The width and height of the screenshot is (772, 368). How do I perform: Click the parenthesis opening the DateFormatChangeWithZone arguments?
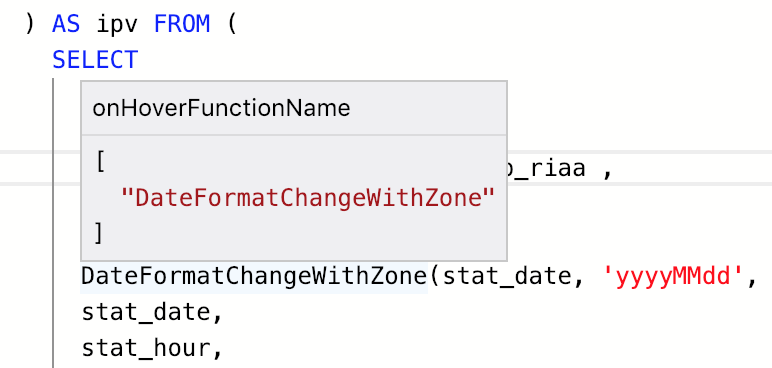click(434, 277)
